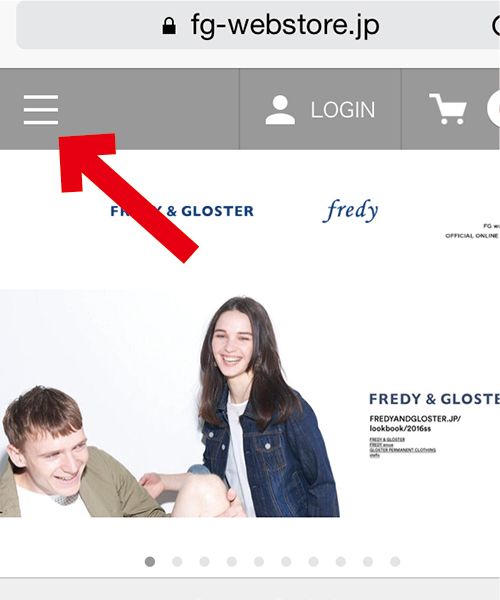Select the second carousel dot
This screenshot has width=500, height=600.
pos(177,561)
